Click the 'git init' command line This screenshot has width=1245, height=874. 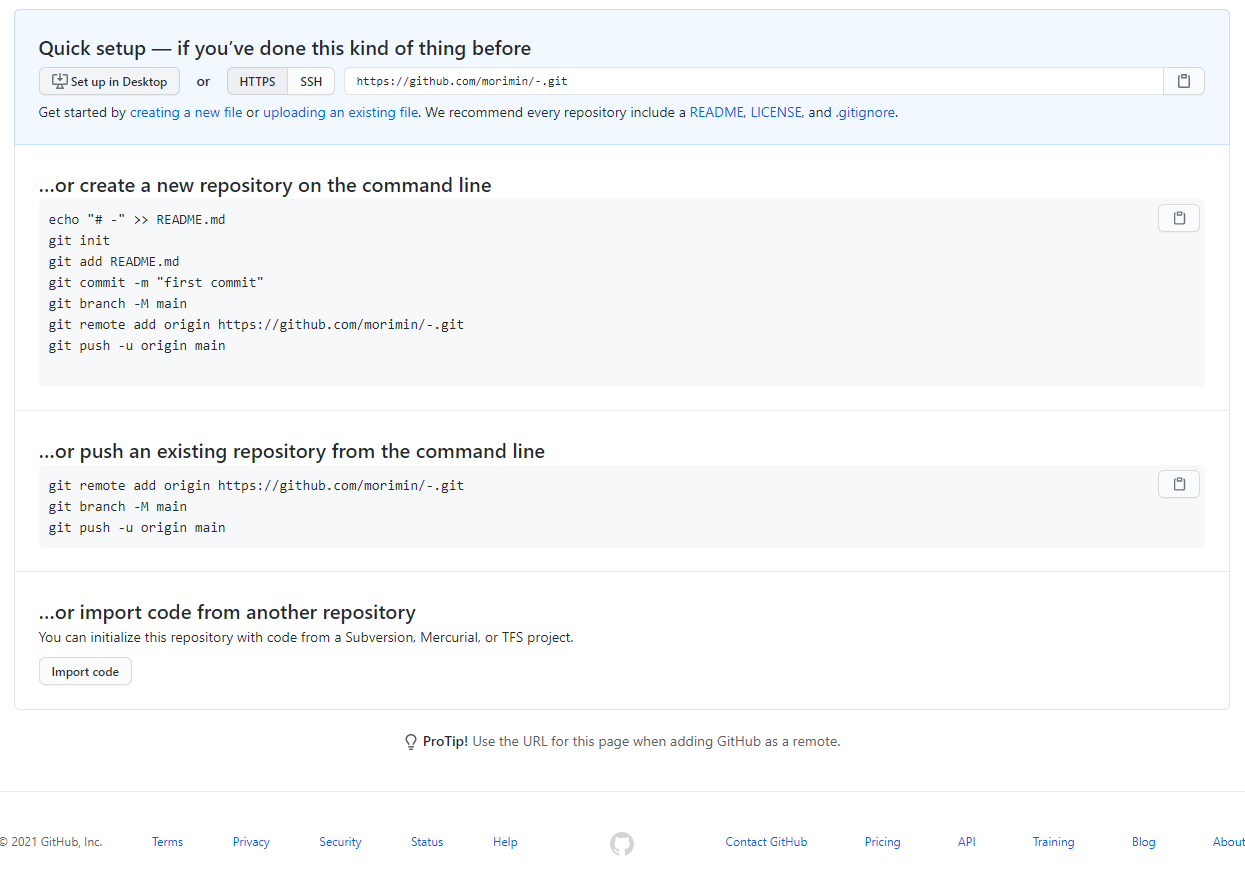79,240
